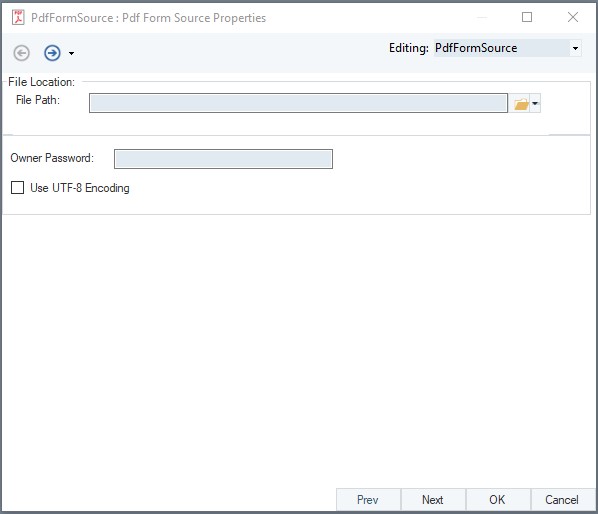Enable Use UTF-8 Encoding checkbox
This screenshot has height=514, width=598.
[18, 188]
